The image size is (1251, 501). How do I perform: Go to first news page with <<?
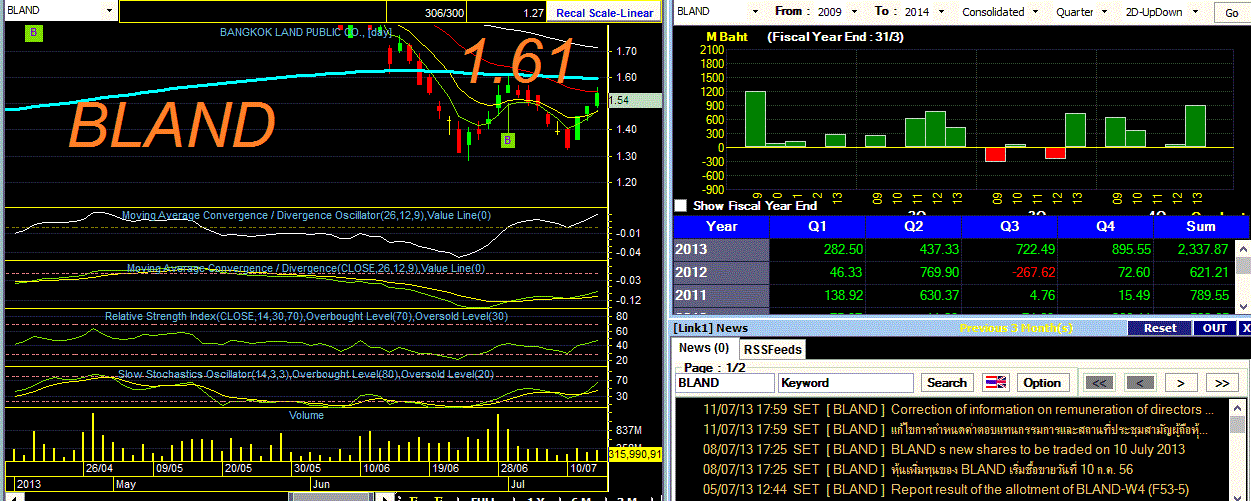pyautogui.click(x=1098, y=382)
